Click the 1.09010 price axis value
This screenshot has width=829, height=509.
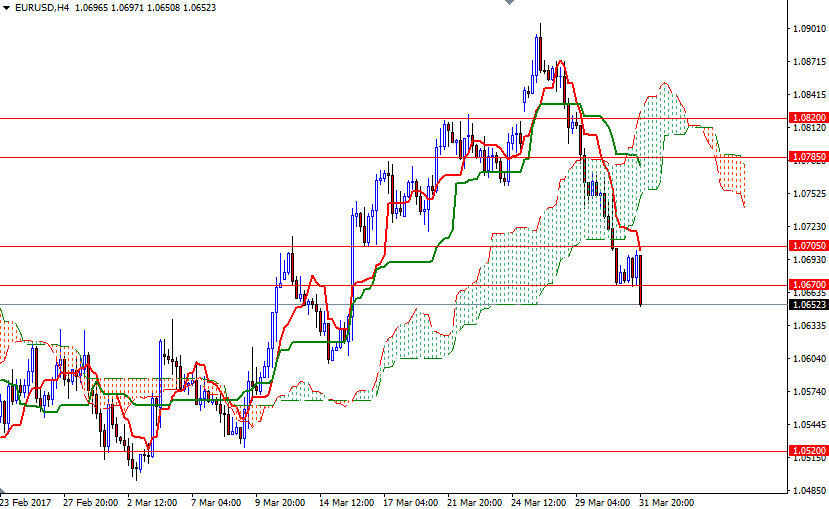pos(809,29)
